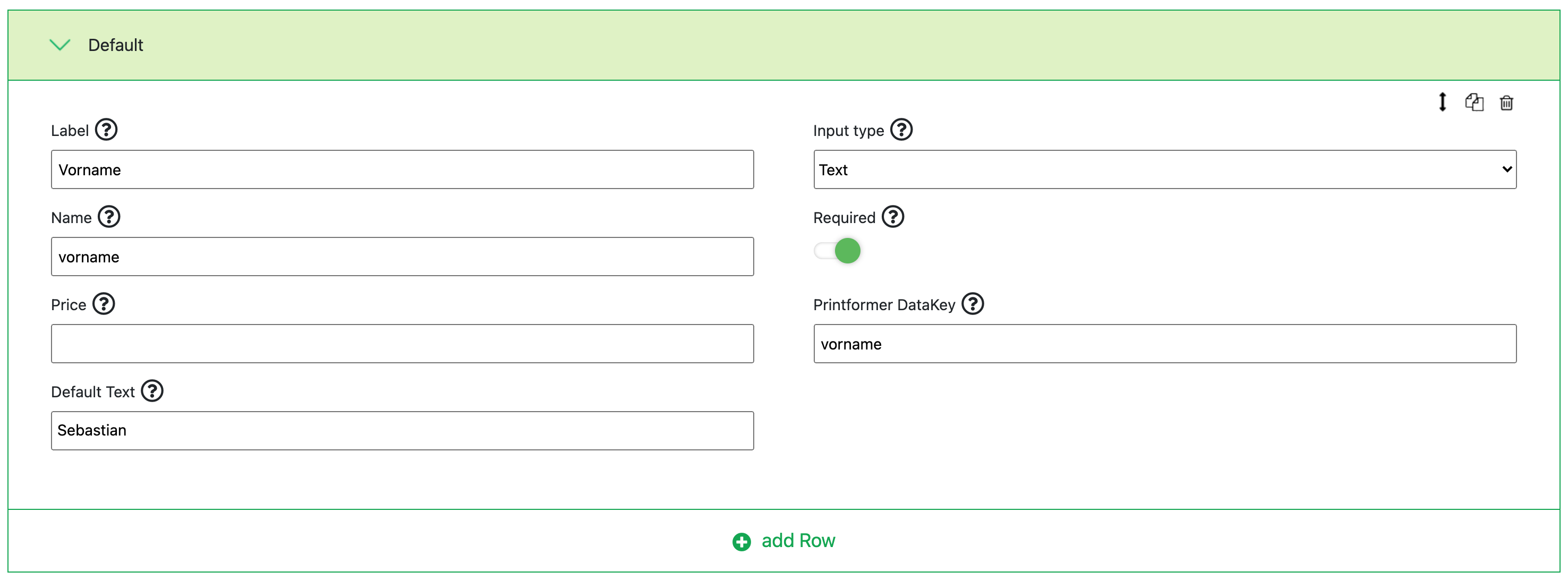Click the move/reorder row arrow icon
The width and height of the screenshot is (1568, 580).
(1442, 101)
